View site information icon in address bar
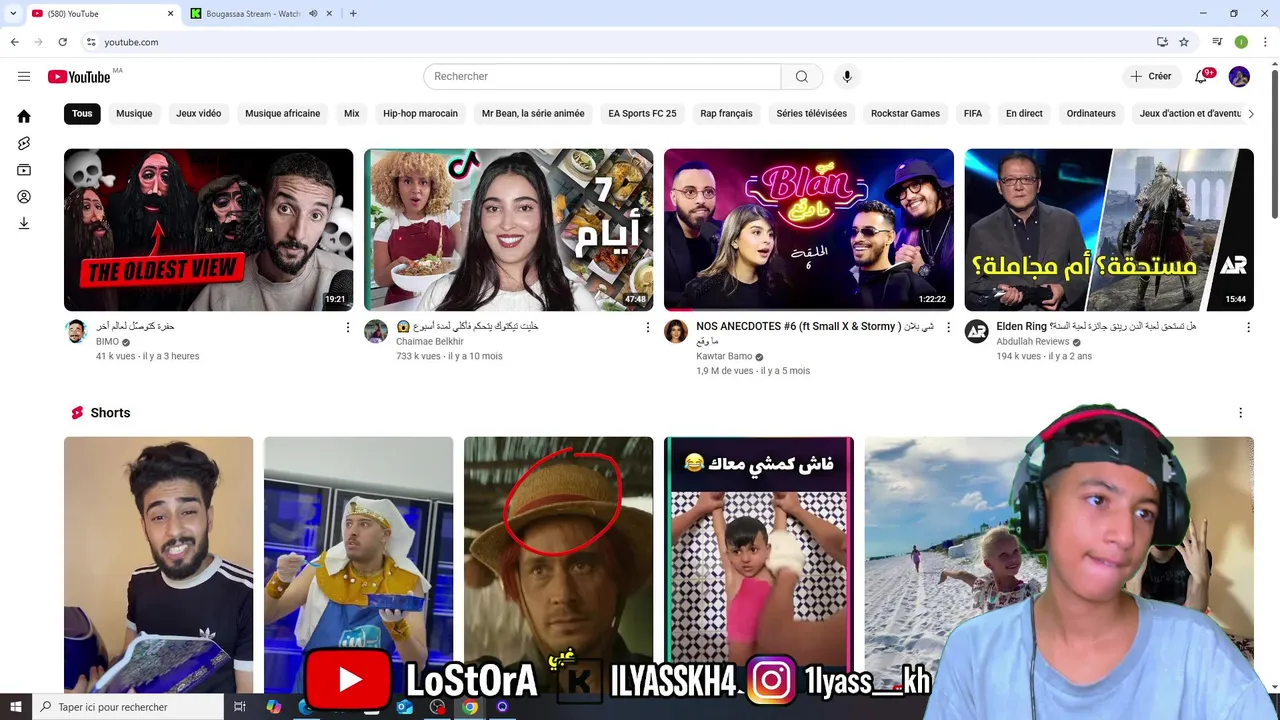 pos(91,42)
